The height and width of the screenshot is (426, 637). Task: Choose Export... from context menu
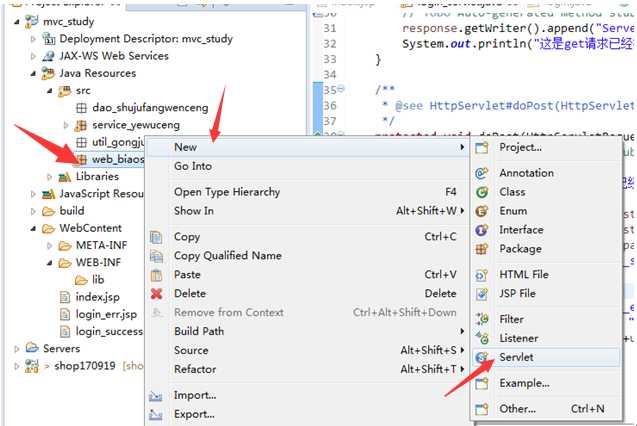click(x=306, y=414)
